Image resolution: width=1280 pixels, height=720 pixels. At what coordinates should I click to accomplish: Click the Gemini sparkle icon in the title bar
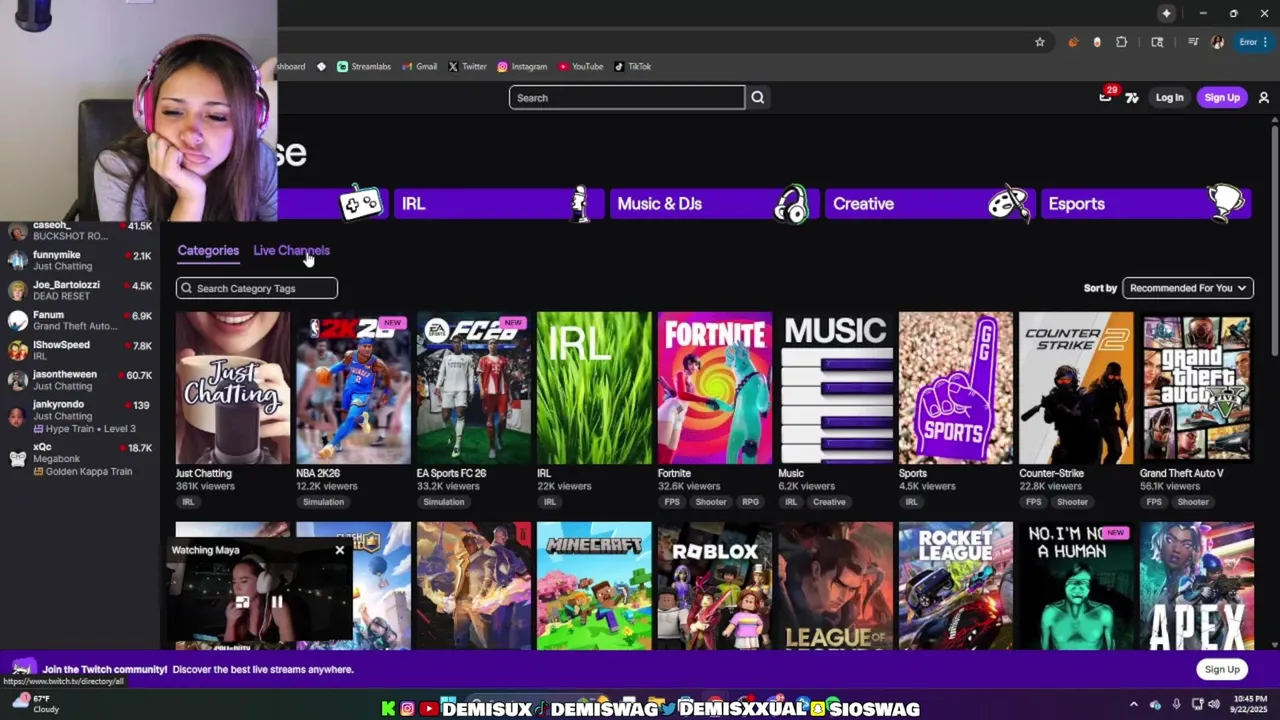(1166, 13)
